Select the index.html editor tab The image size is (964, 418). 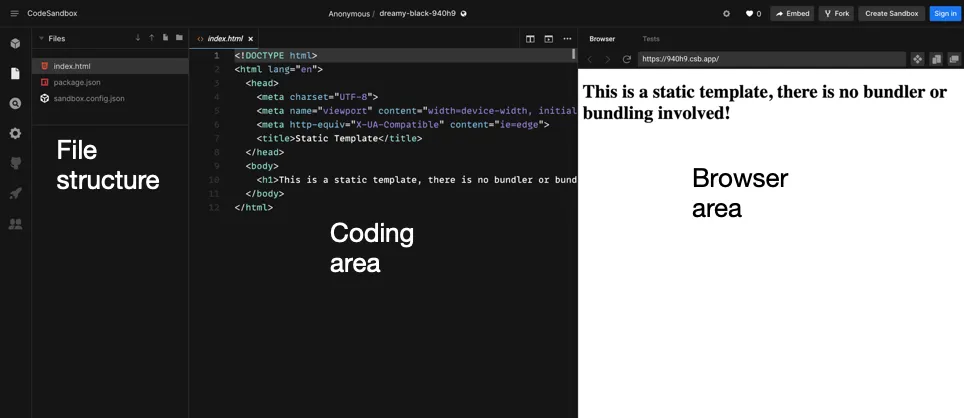click(x=224, y=38)
